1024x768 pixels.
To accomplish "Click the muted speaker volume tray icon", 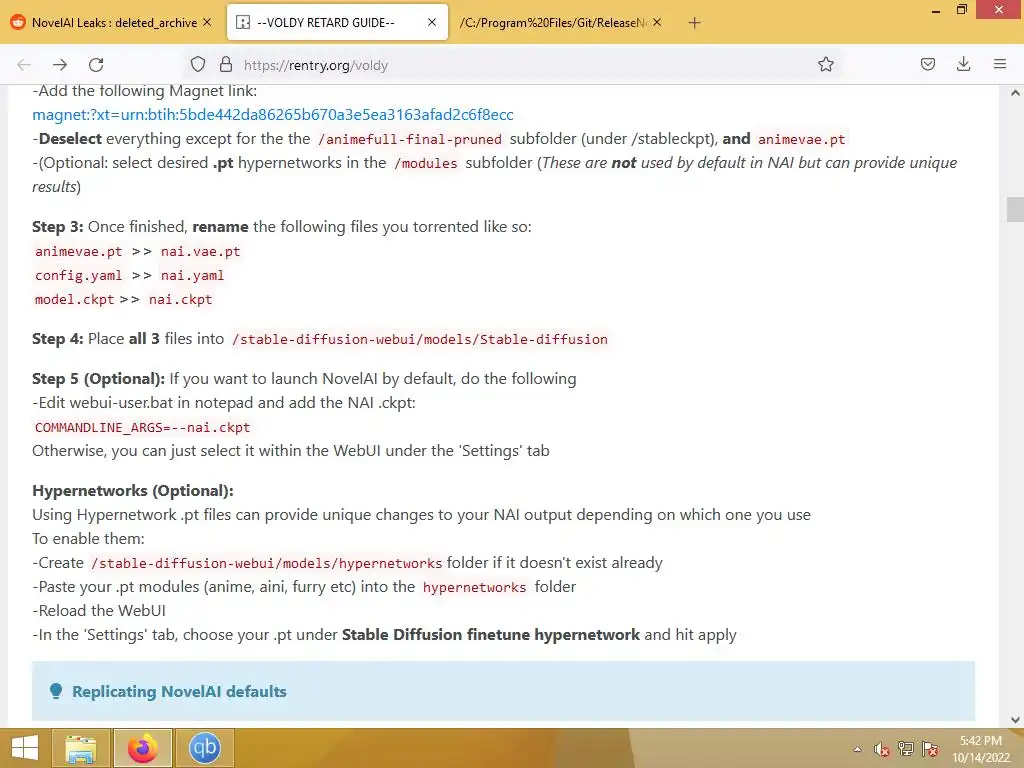I will [881, 749].
